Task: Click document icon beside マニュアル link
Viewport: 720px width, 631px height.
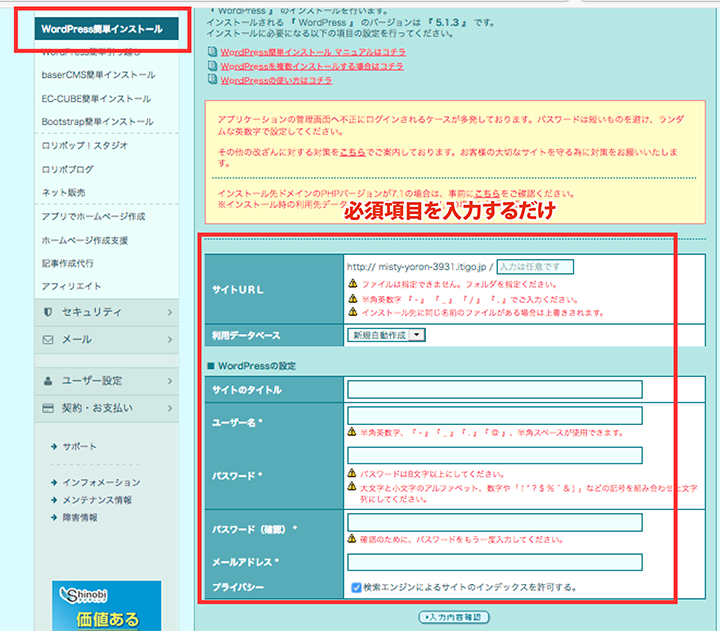Action: (x=212, y=51)
